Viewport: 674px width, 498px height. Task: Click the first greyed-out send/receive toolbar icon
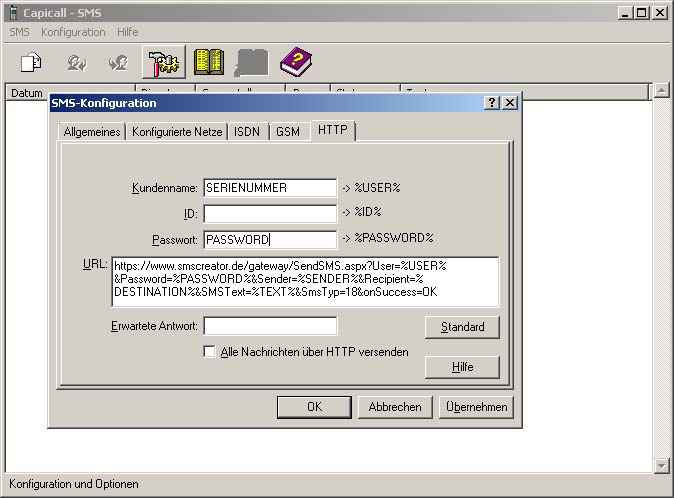click(x=74, y=63)
